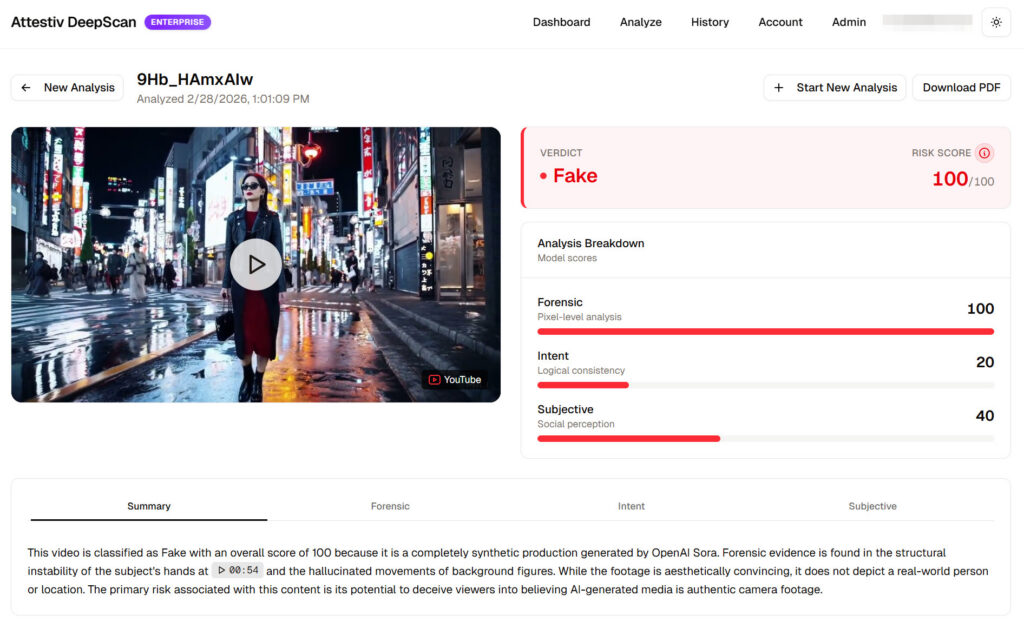Toggle the light/dark theme sun icon
This screenshot has height=635, width=1024.
(996, 22)
